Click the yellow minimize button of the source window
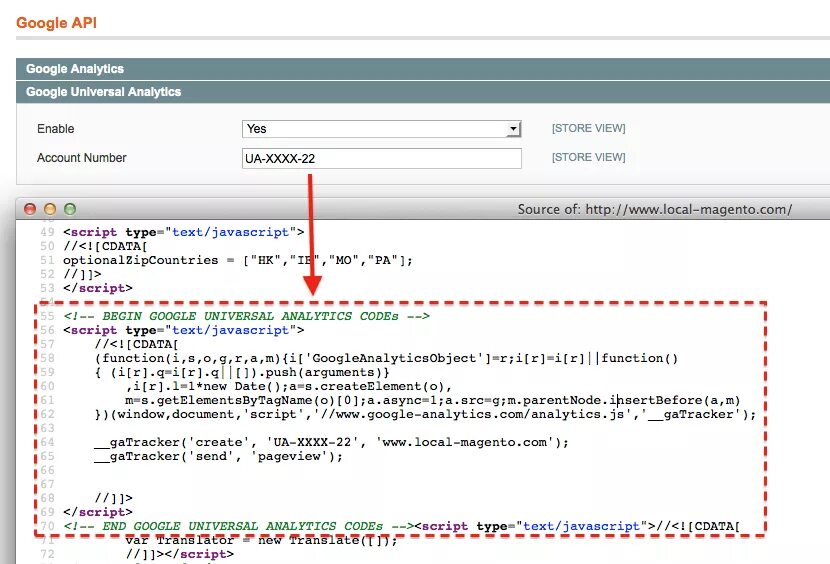The width and height of the screenshot is (830, 564). coord(50,209)
